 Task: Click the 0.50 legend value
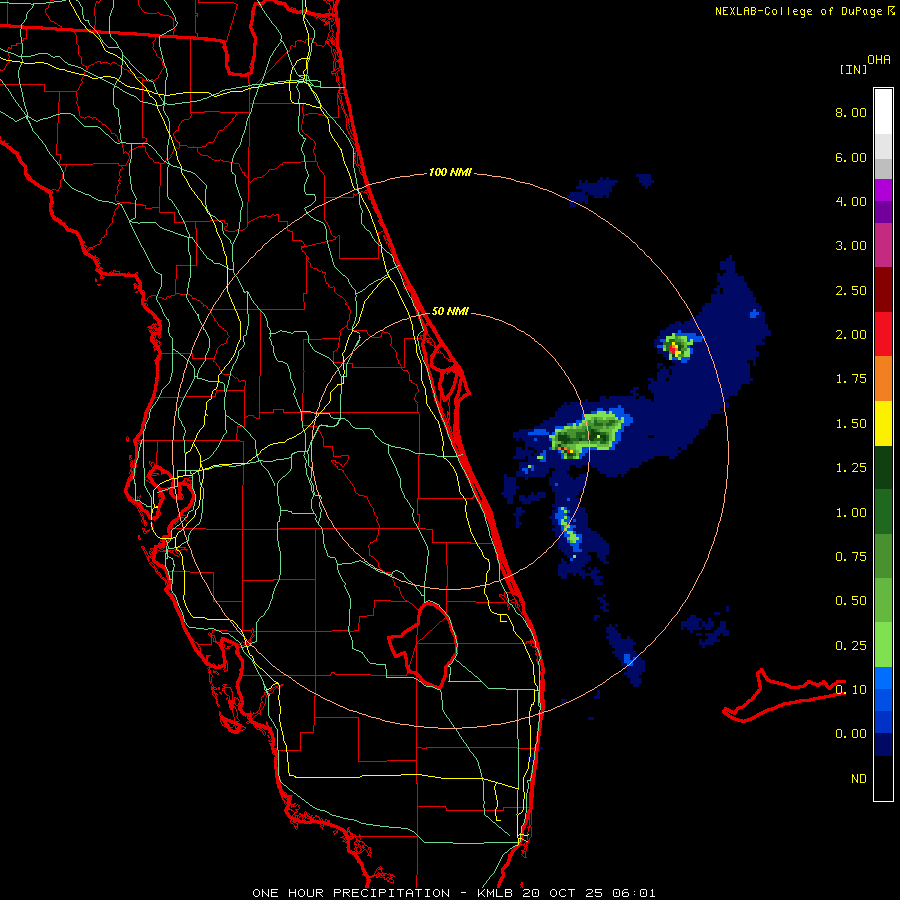851,601
